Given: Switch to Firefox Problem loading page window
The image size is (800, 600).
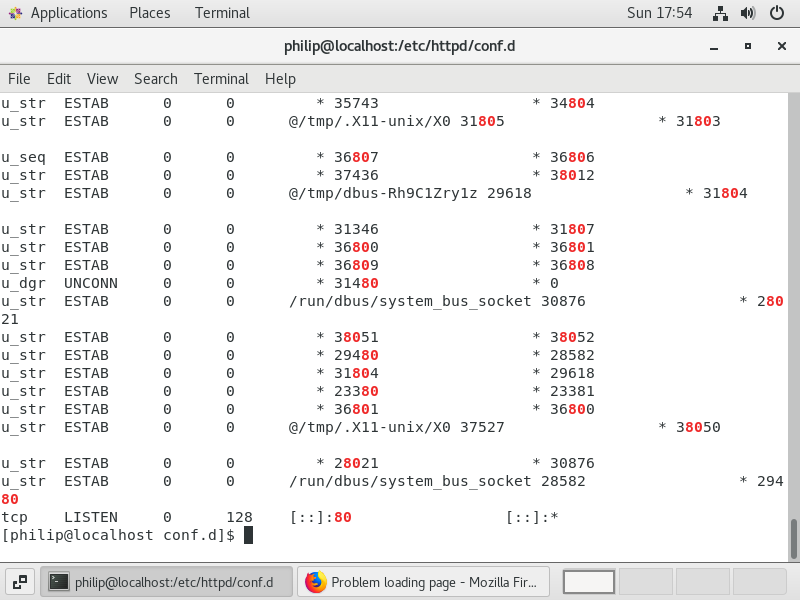Looking at the screenshot, I should (x=423, y=582).
